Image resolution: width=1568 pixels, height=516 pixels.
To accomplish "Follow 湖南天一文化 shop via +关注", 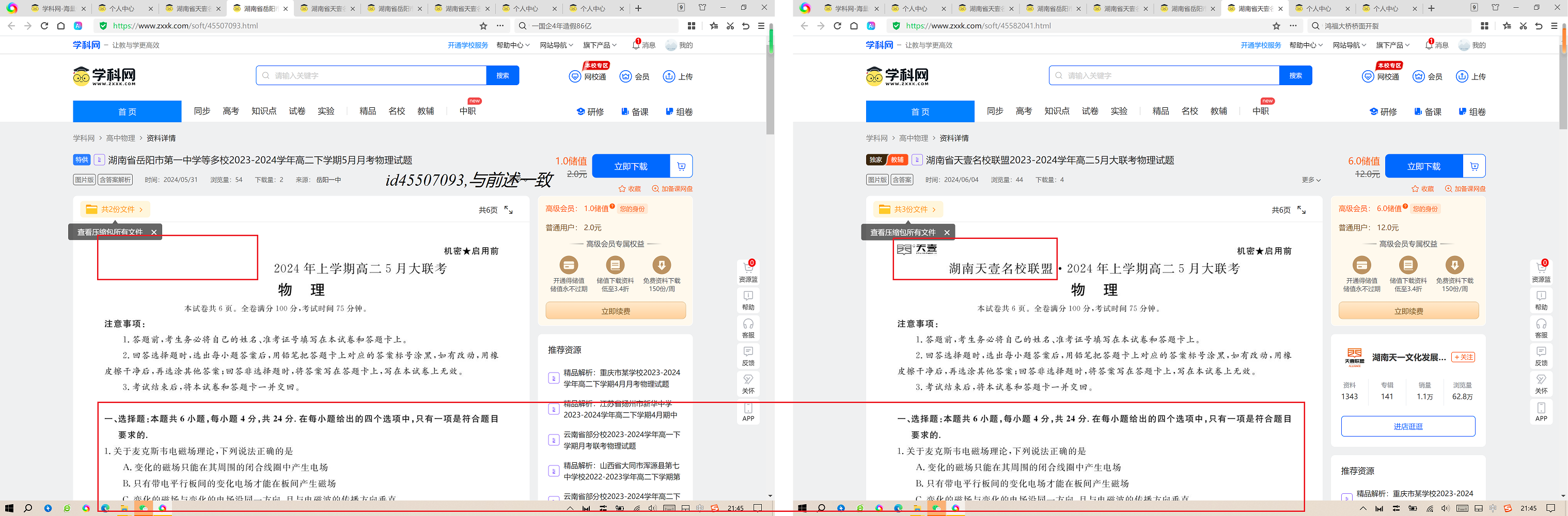I will tap(1463, 357).
